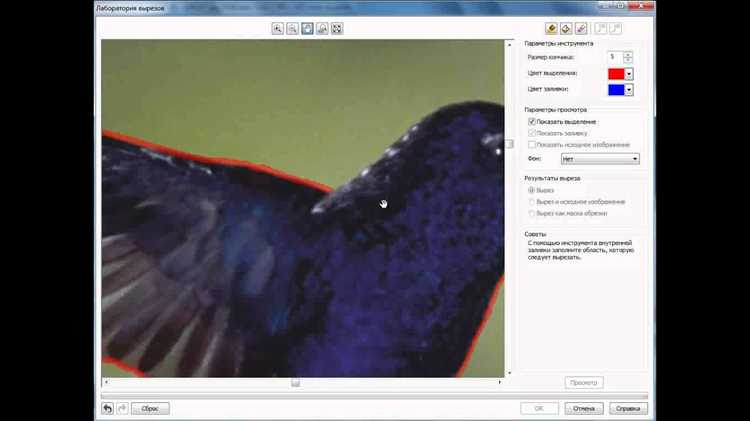Activate the Pan hand tool
The height and width of the screenshot is (421, 750).
pyautogui.click(x=307, y=29)
